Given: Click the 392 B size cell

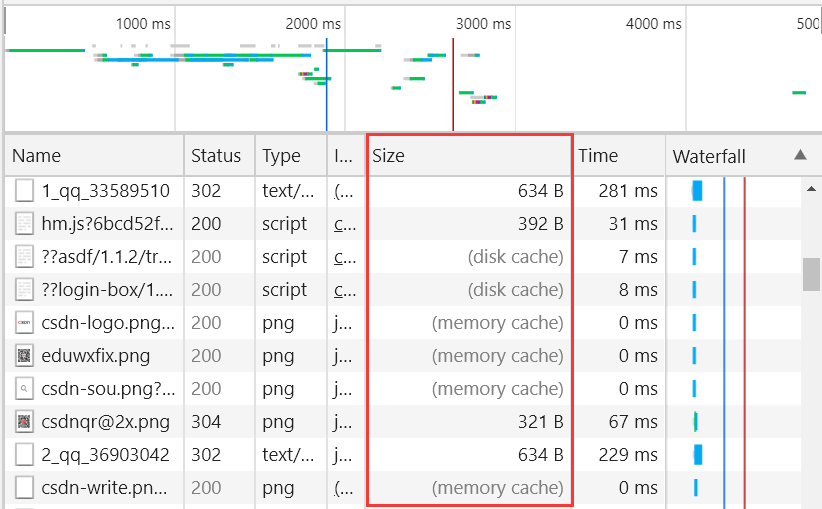Looking at the screenshot, I should coord(540,224).
